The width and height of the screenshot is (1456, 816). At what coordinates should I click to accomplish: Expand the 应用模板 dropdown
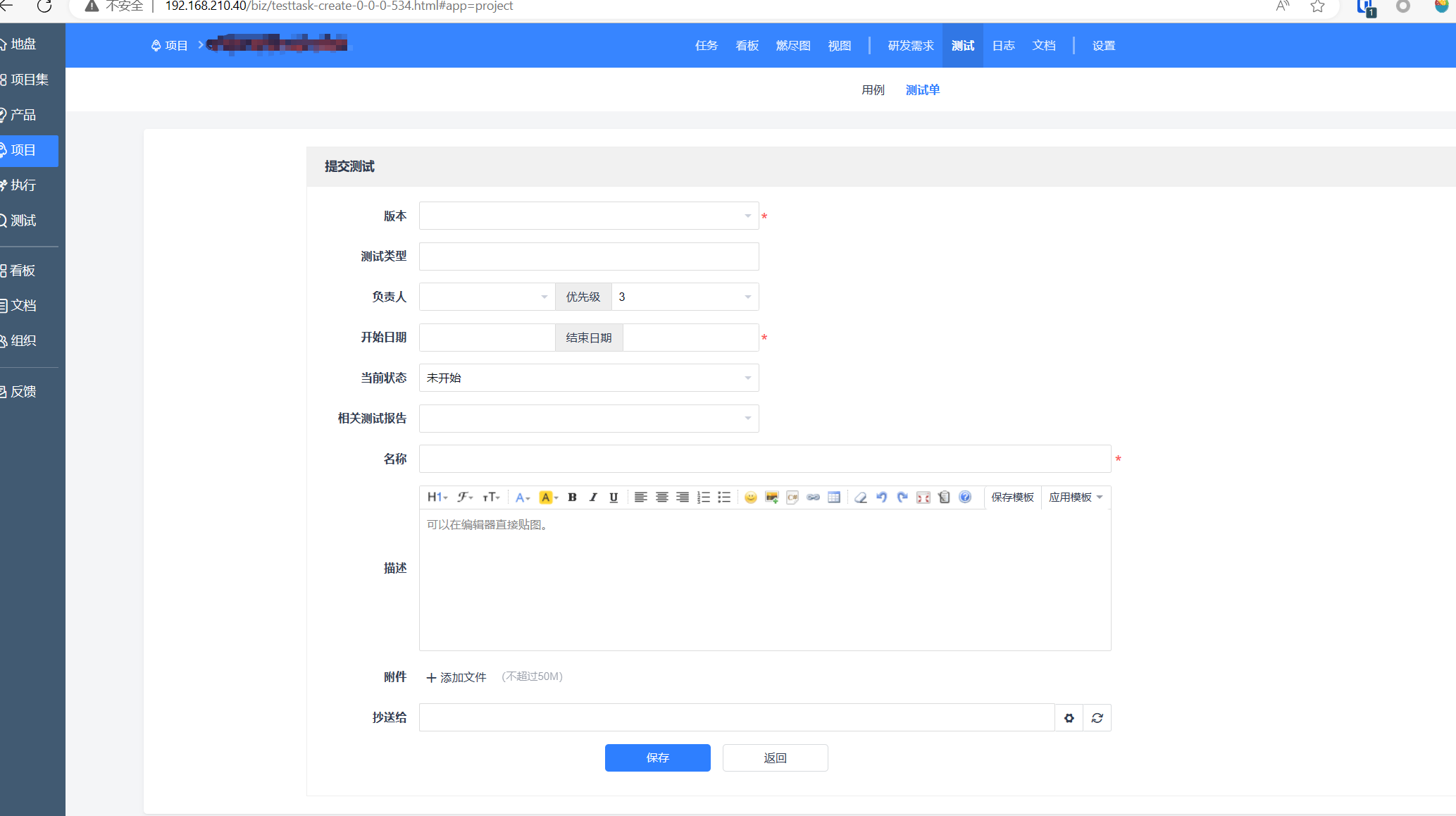pos(1076,497)
